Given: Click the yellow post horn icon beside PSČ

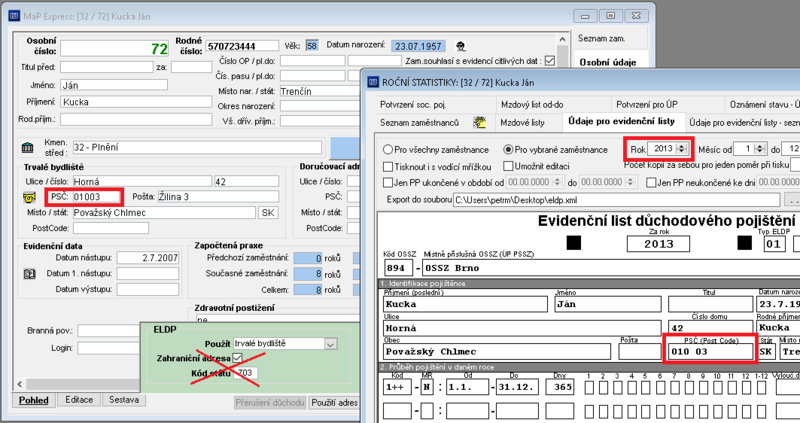Looking at the screenshot, I should coord(29,197).
